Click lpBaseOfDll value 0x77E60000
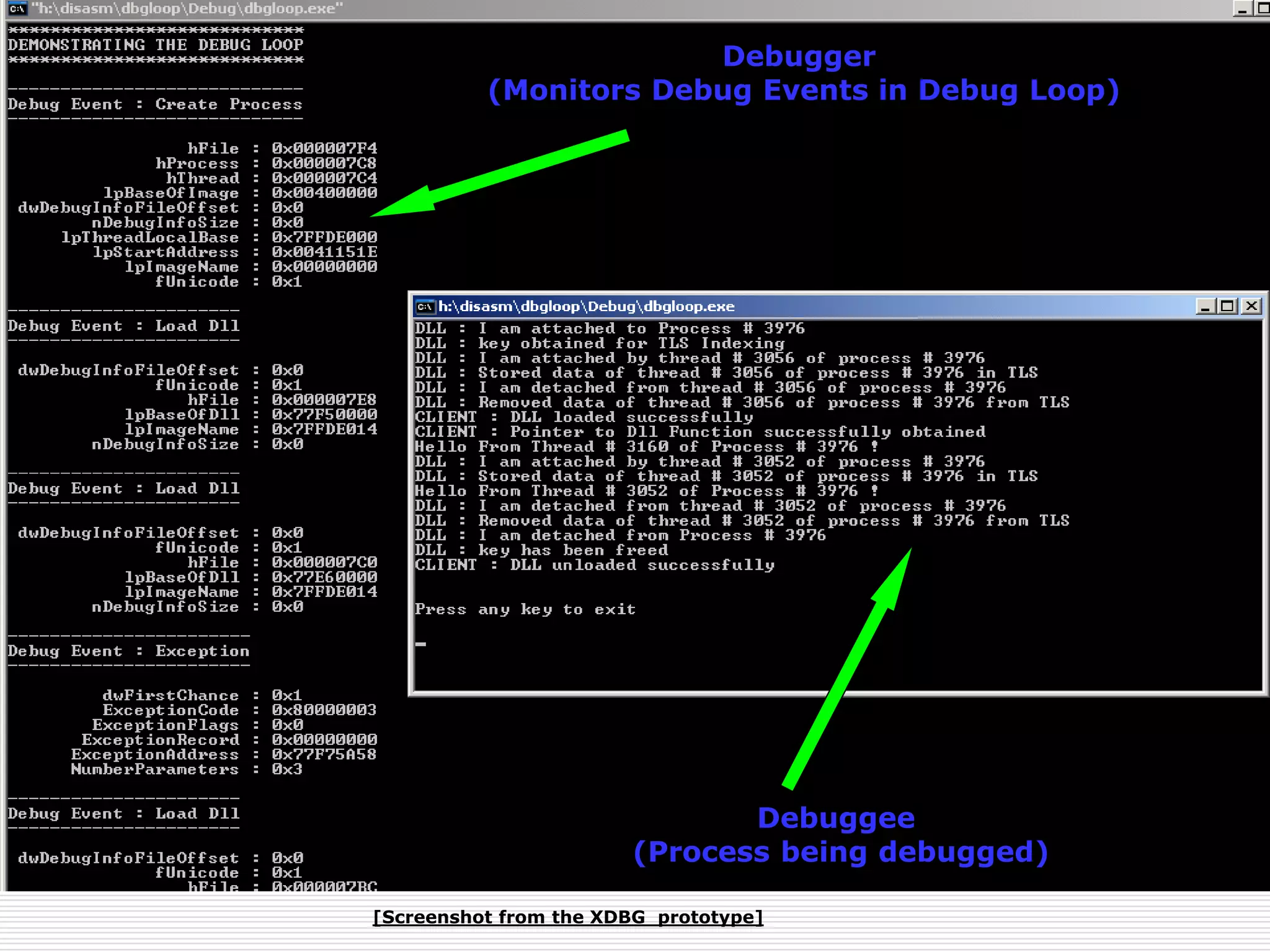This screenshot has width=1270, height=952. 324,577
